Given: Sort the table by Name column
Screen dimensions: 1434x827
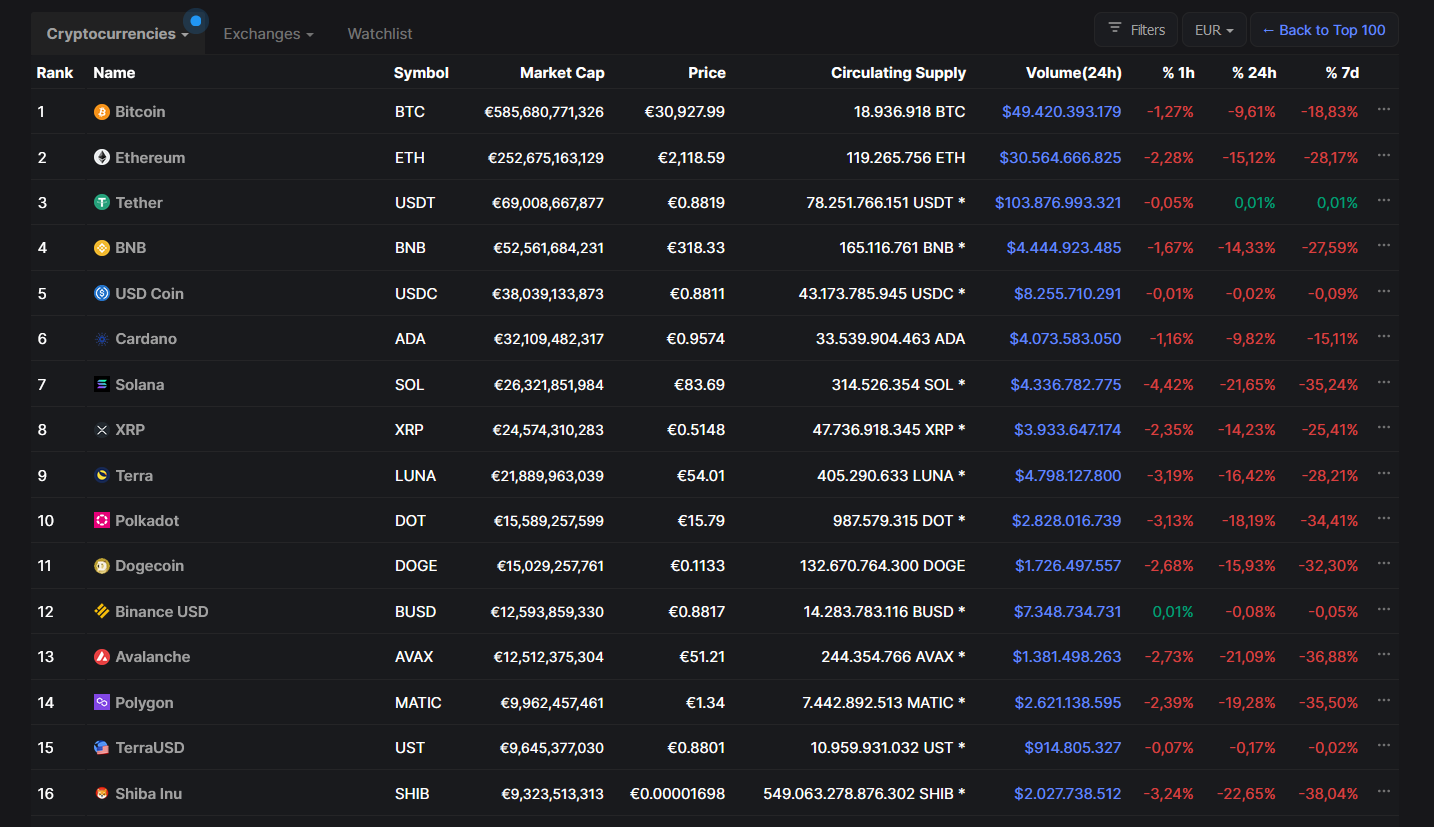Looking at the screenshot, I should [114, 73].
